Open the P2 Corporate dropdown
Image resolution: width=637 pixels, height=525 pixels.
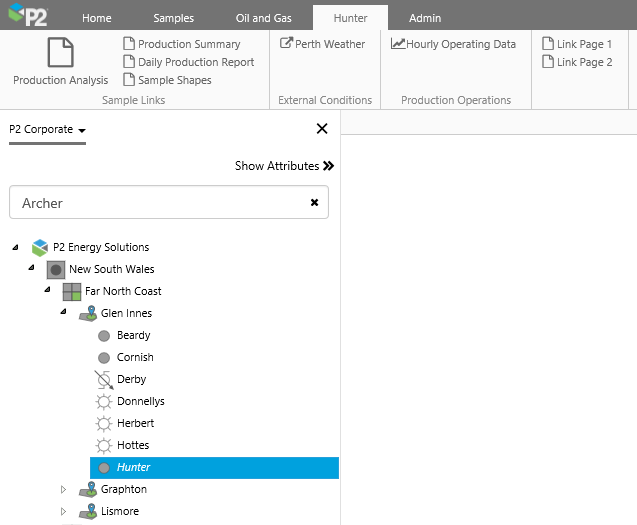(47, 129)
